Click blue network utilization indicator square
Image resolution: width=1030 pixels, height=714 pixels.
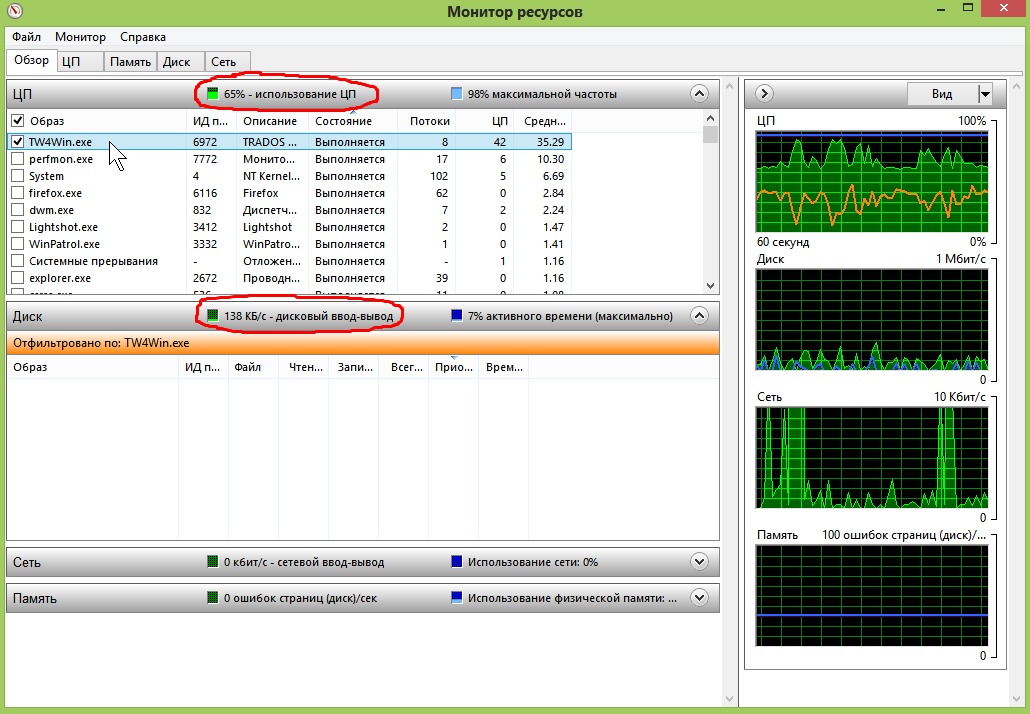pyautogui.click(x=457, y=562)
